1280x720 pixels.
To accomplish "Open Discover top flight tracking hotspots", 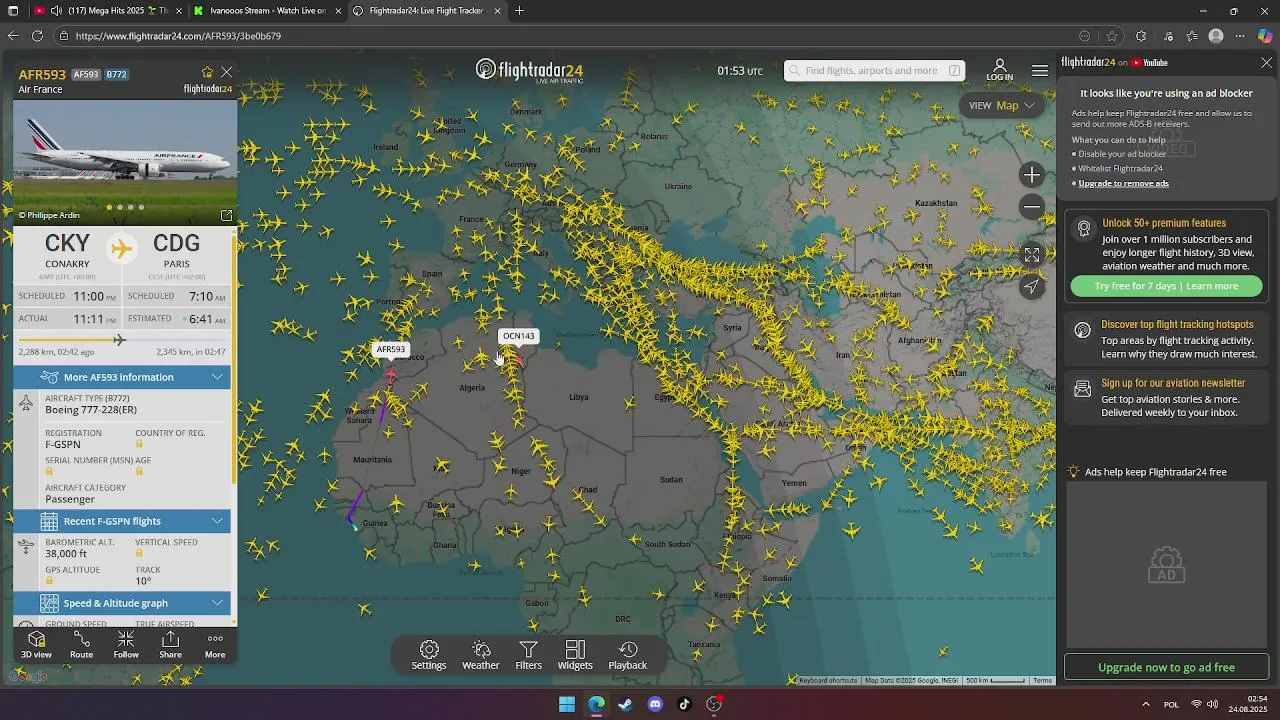I will [1166, 339].
